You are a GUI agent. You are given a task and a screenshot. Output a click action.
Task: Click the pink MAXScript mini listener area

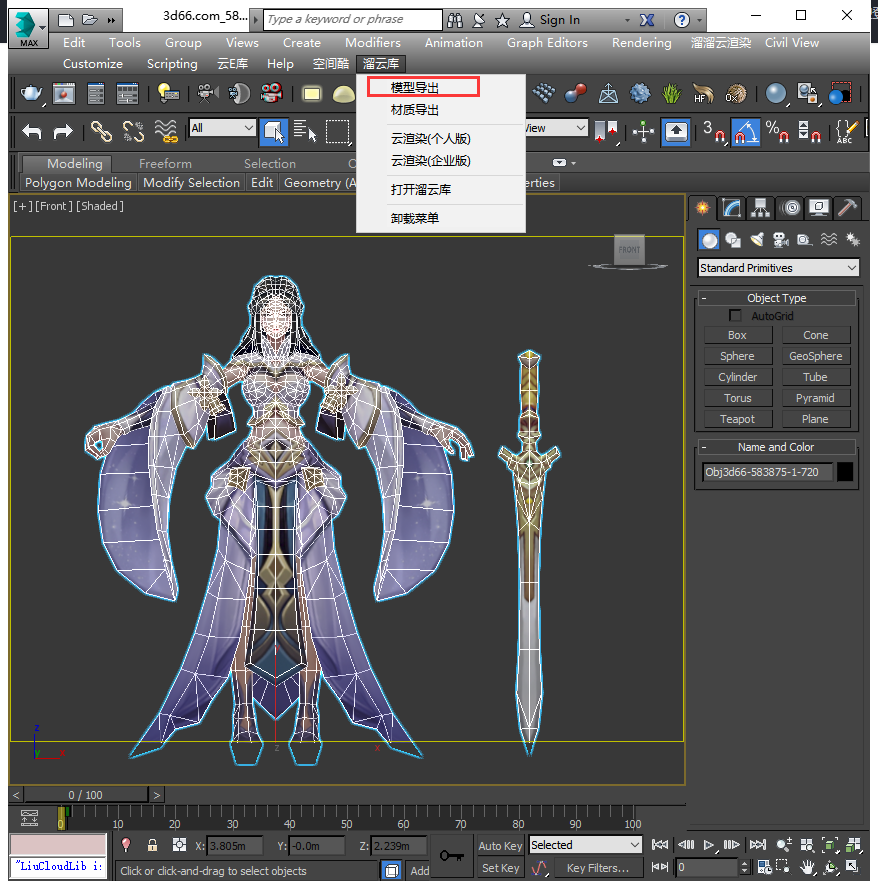[58, 844]
